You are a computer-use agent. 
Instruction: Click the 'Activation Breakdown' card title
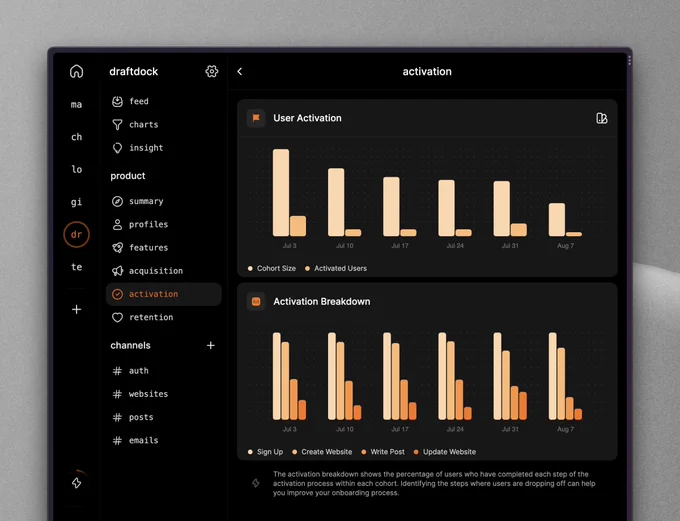(321, 301)
